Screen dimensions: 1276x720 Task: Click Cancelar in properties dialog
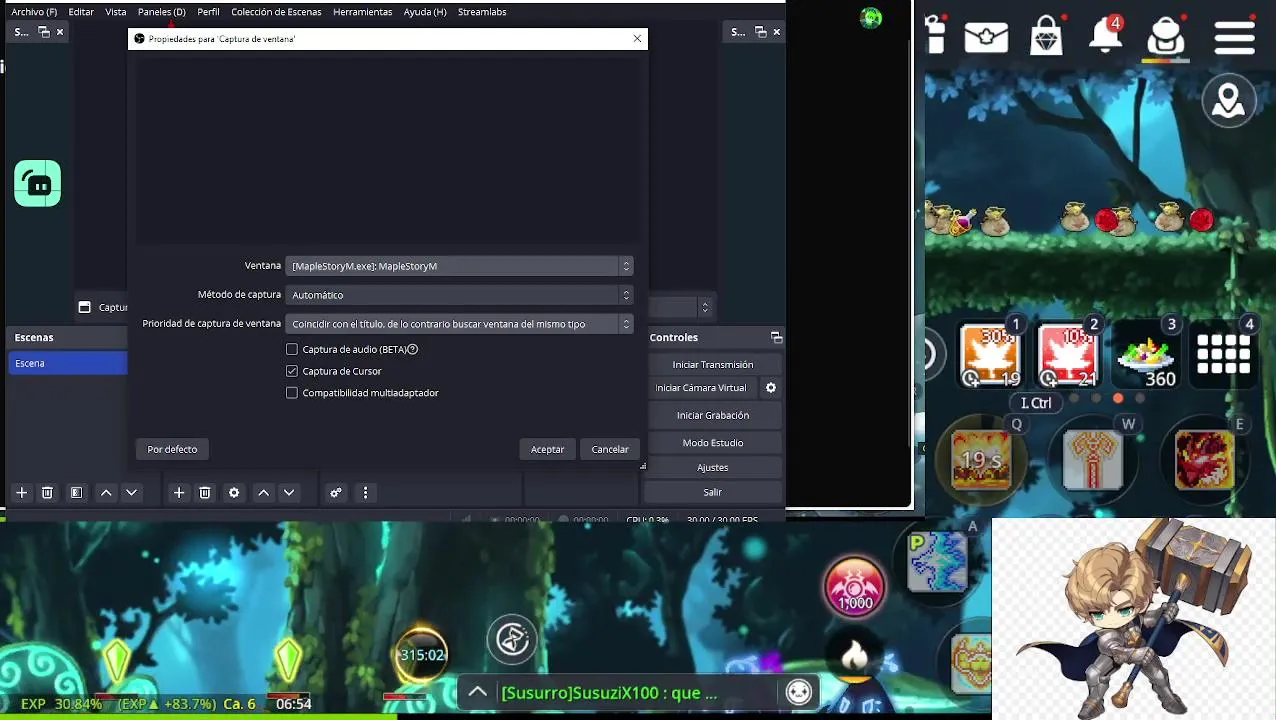coord(610,449)
